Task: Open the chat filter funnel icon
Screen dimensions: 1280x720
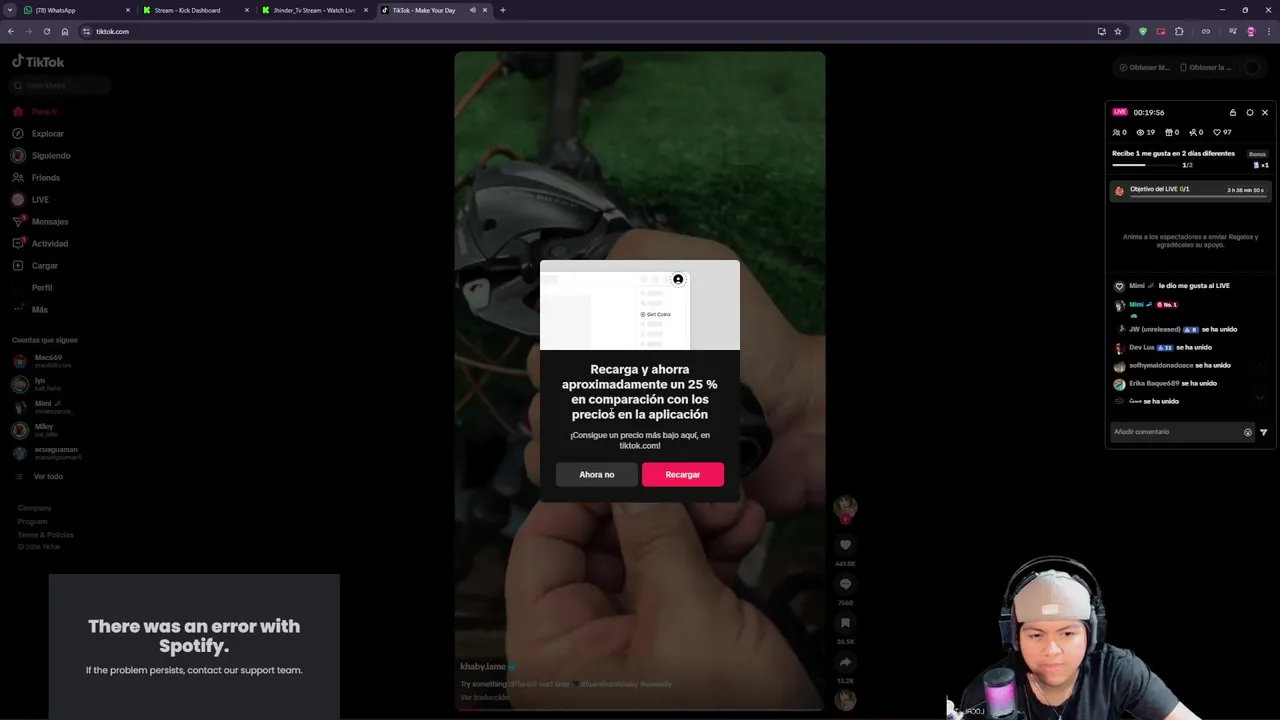Action: (1263, 432)
